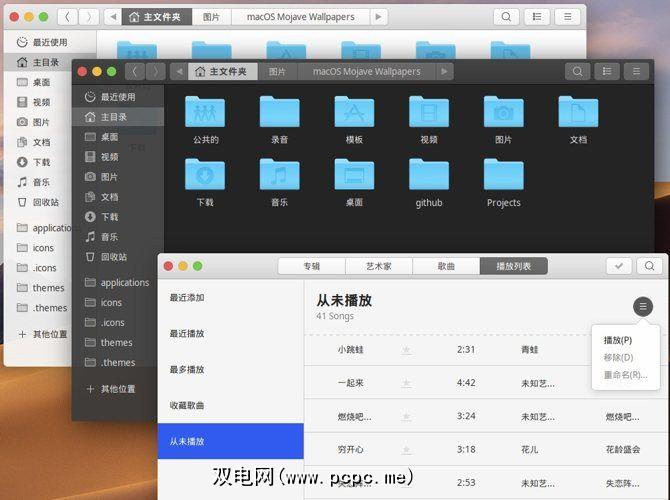Star the 穷开心 song
The image size is (670, 500).
407,450
